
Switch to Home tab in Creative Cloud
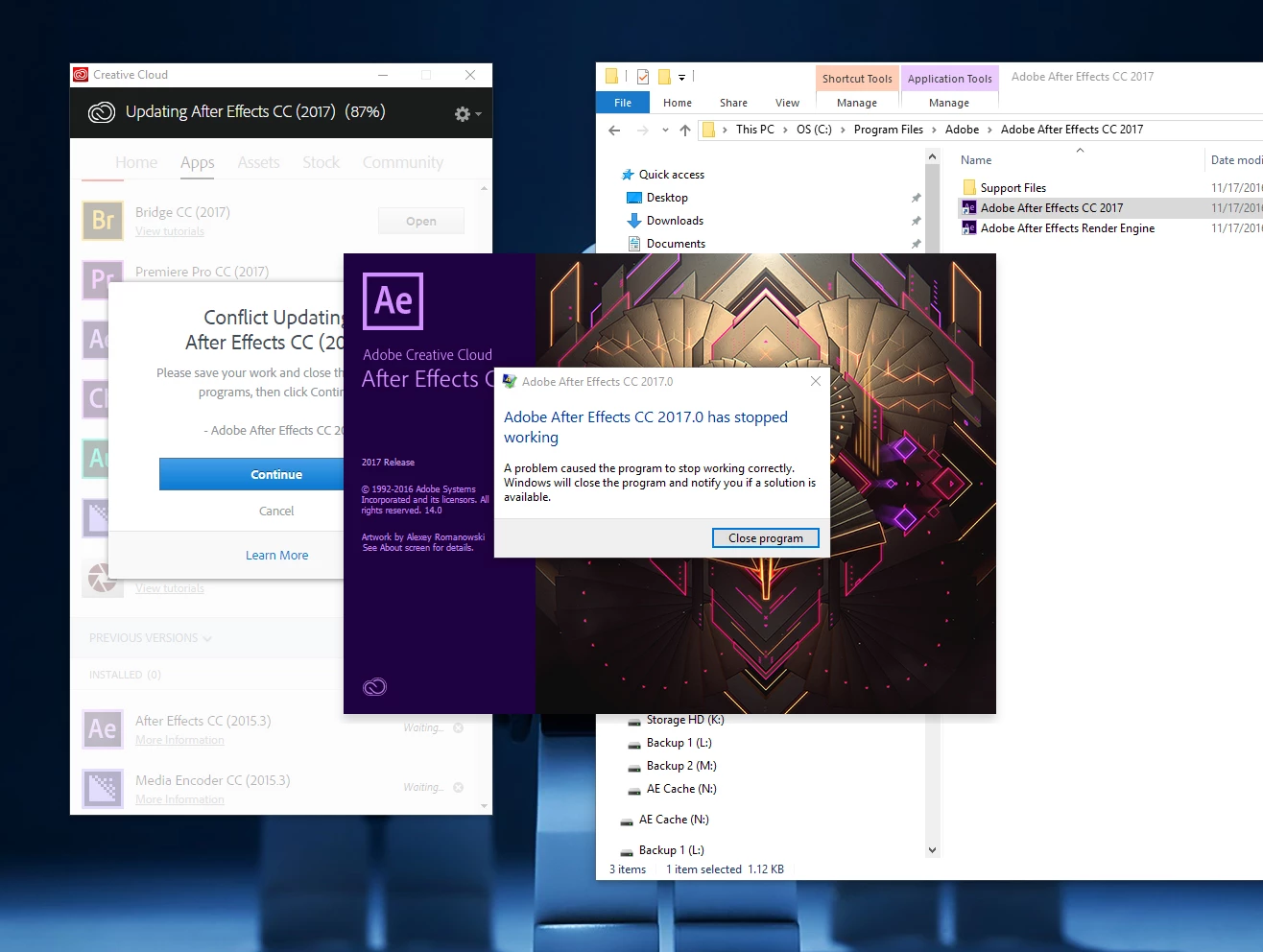[x=136, y=162]
